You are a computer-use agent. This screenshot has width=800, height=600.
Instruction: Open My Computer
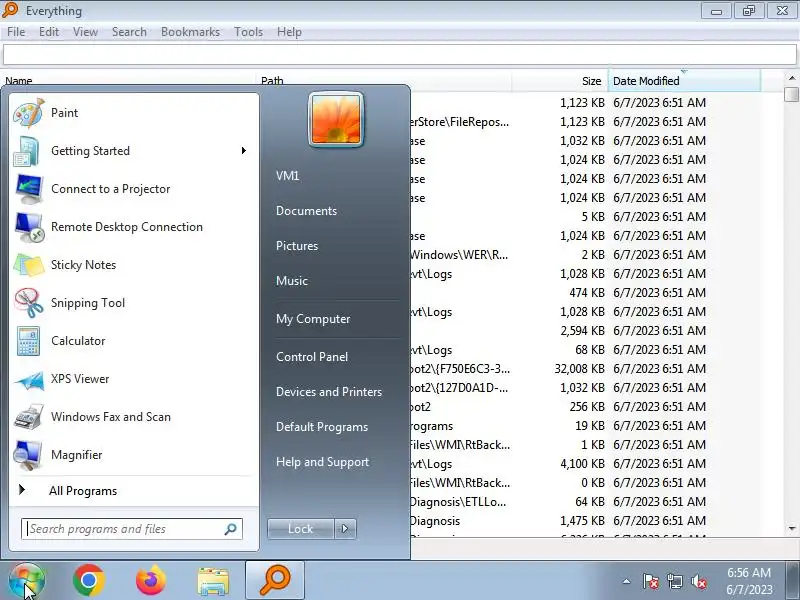313,319
